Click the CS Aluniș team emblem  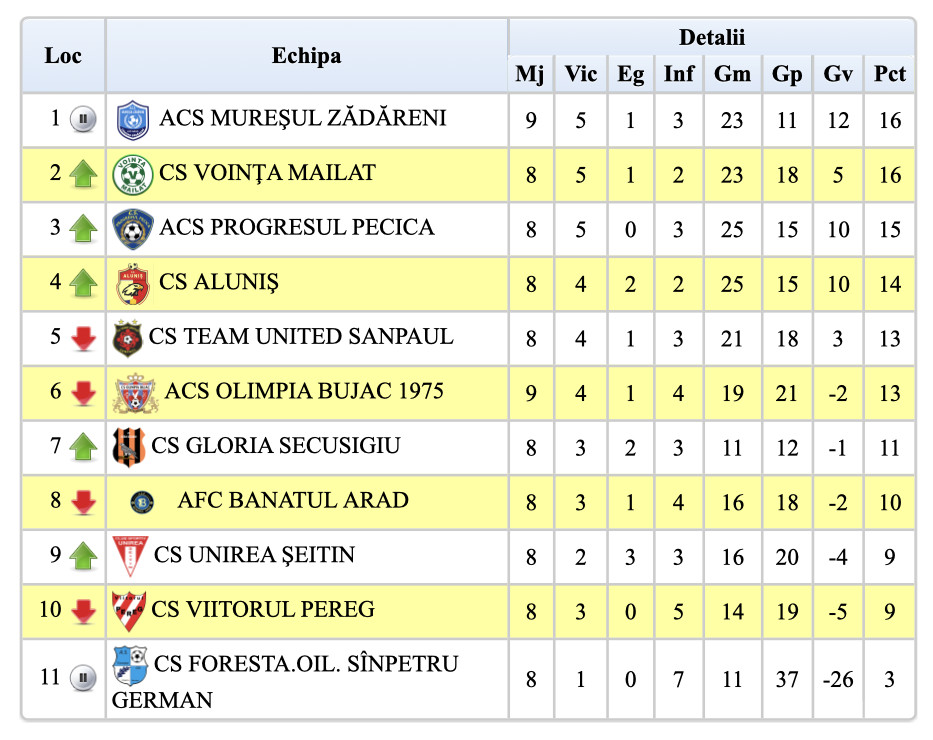click(133, 284)
